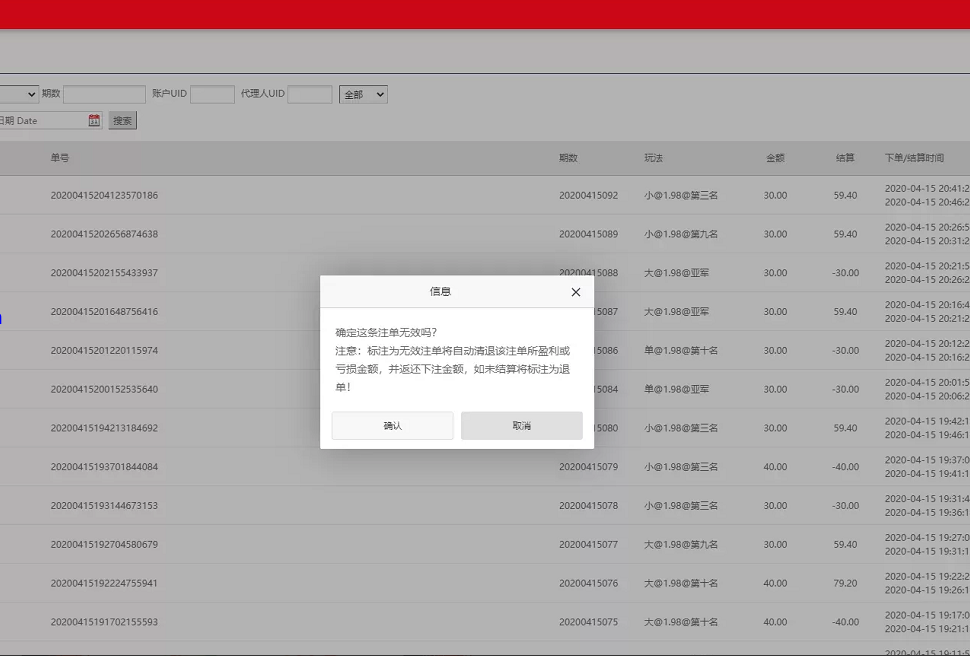Select order number 20200415191702155593

click(x=104, y=622)
